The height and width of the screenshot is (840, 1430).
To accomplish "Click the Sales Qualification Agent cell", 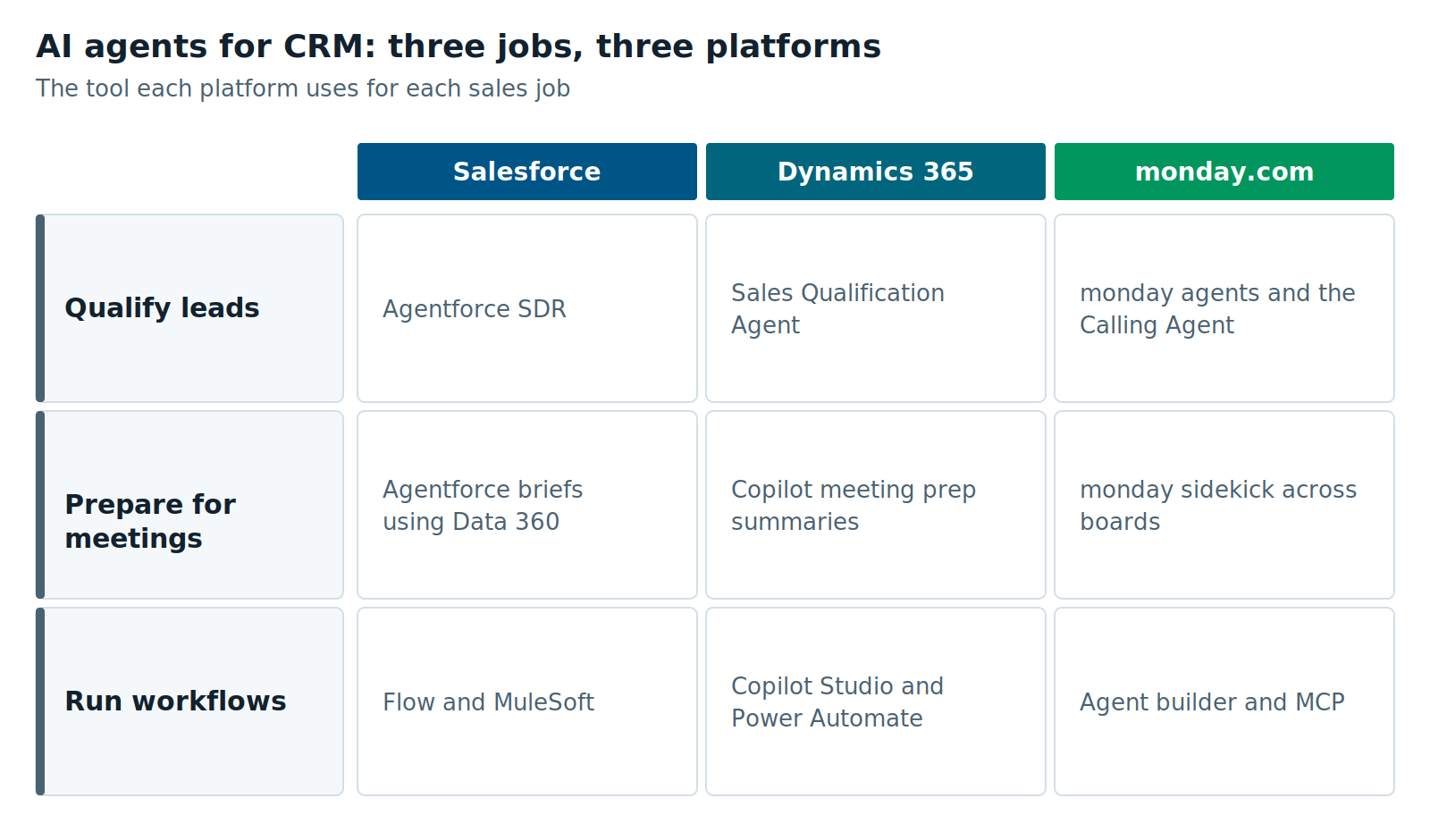I will click(876, 308).
